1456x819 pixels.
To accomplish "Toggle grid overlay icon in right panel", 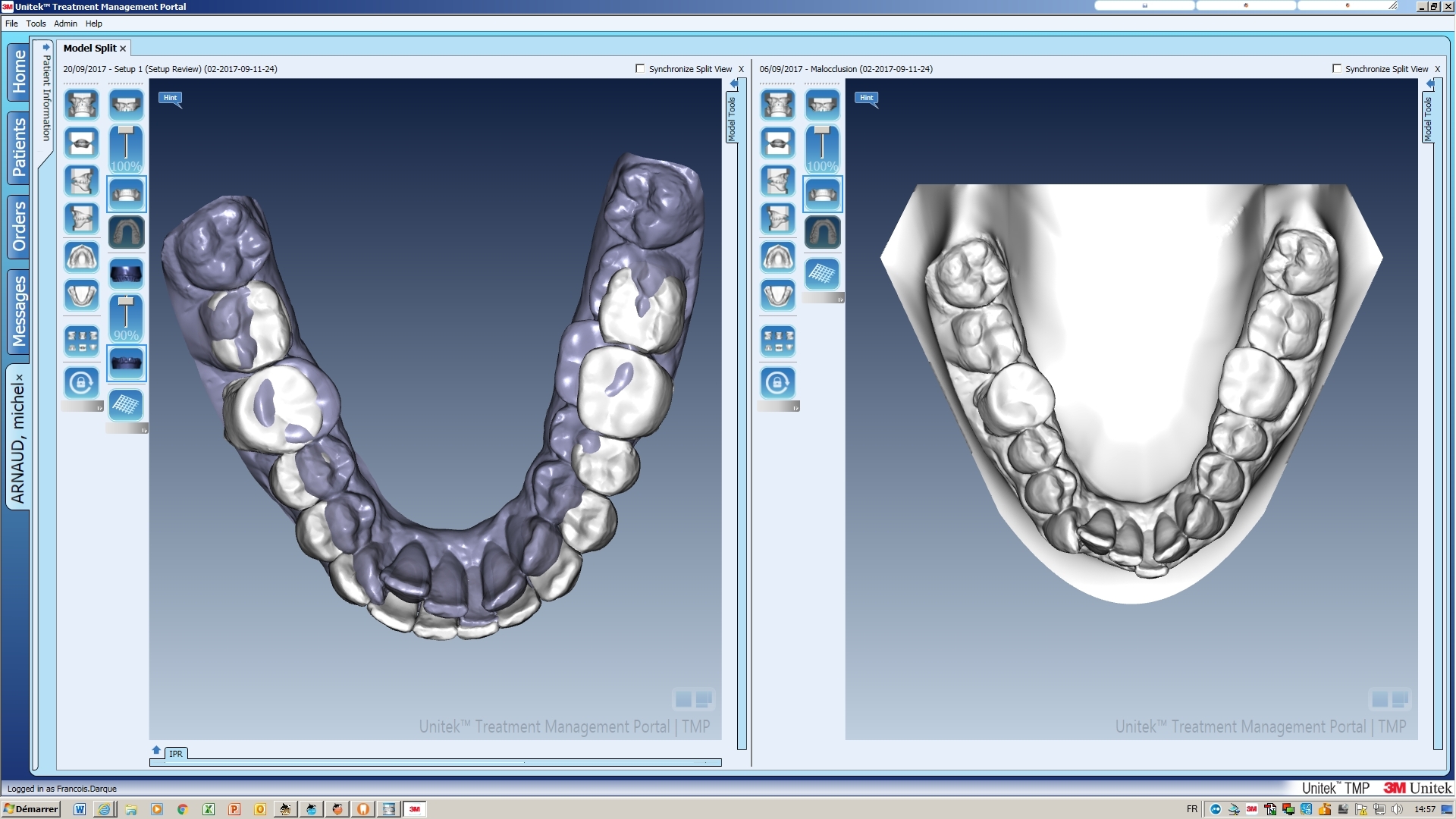I will coord(822,273).
